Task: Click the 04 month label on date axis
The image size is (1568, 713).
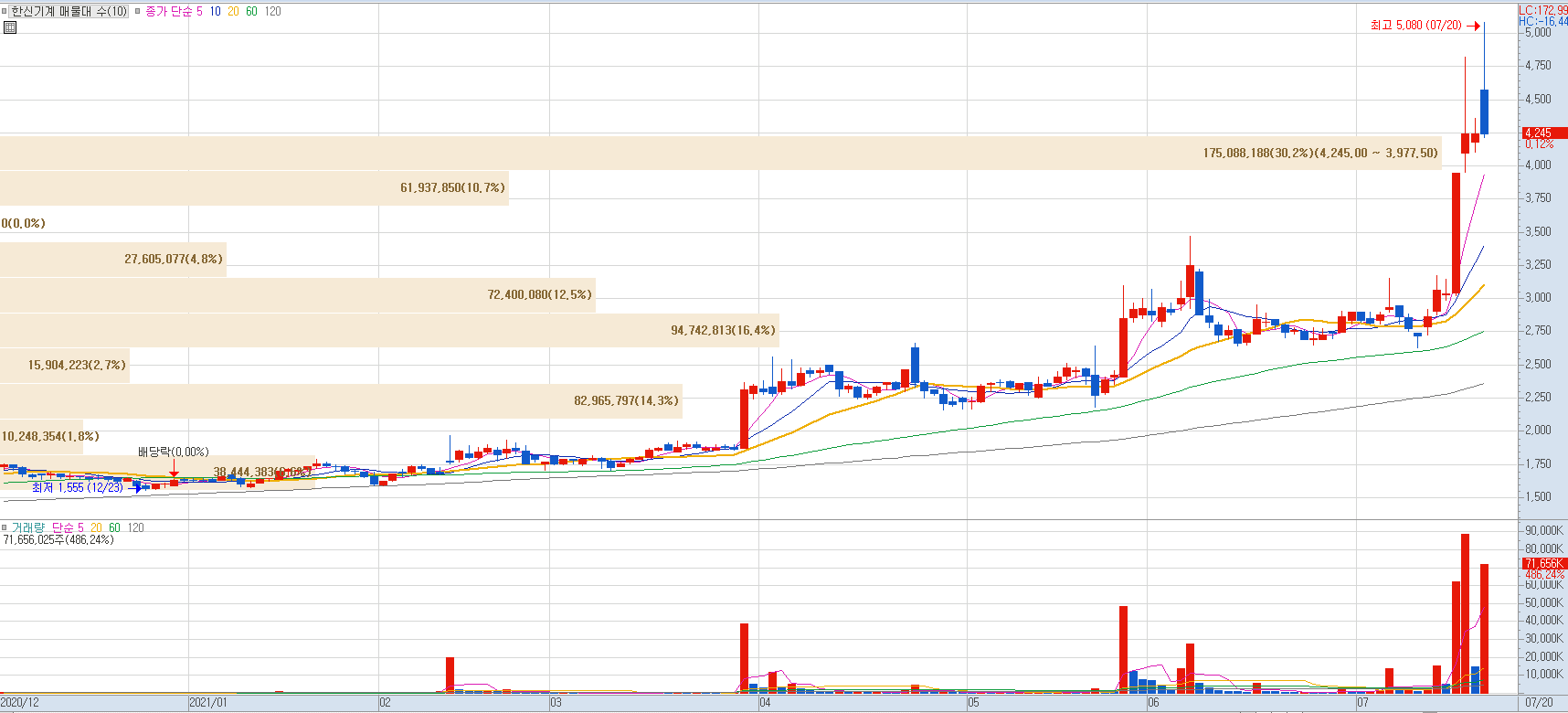Action: point(766,703)
